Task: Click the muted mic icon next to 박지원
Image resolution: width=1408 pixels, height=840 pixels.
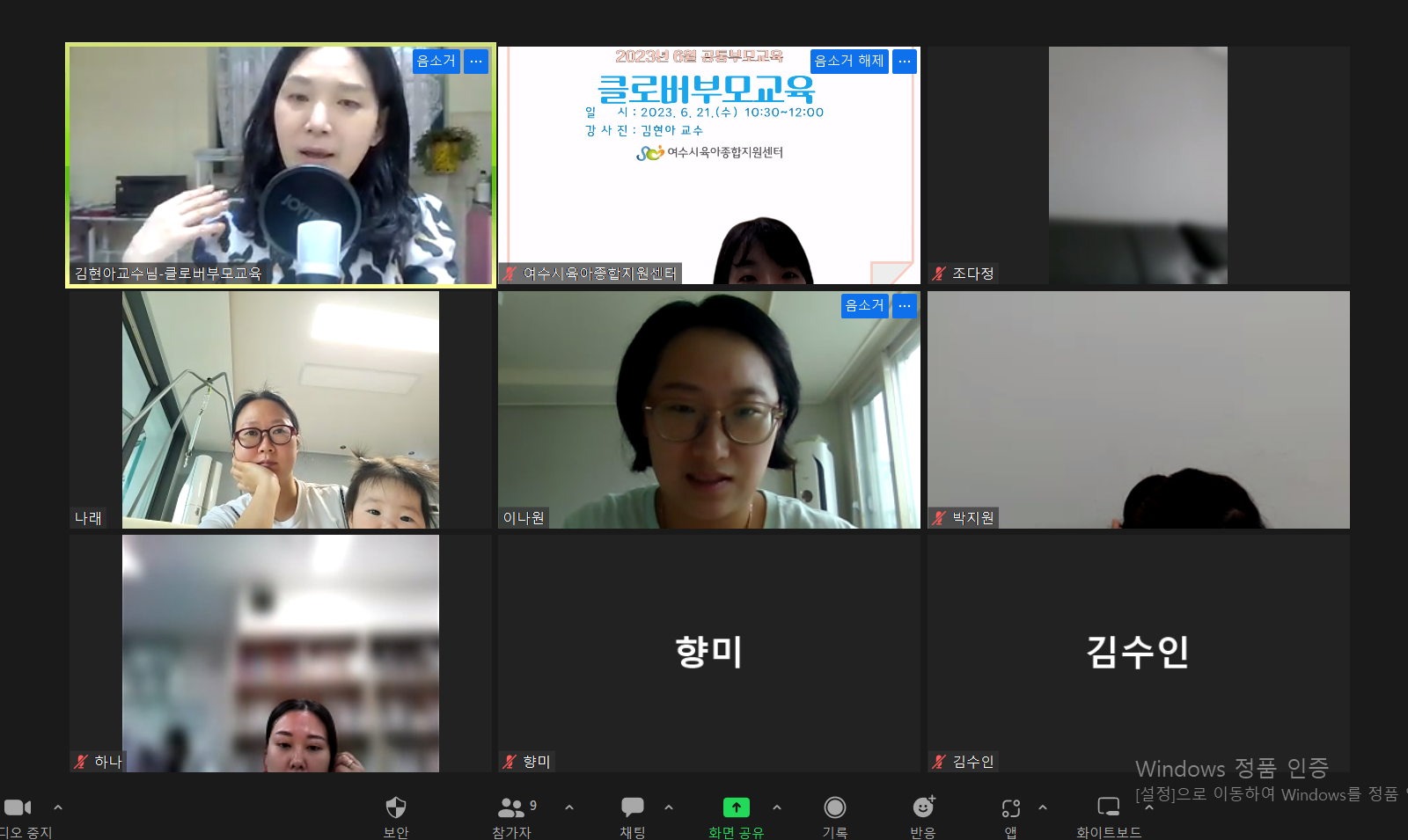Action: (939, 518)
